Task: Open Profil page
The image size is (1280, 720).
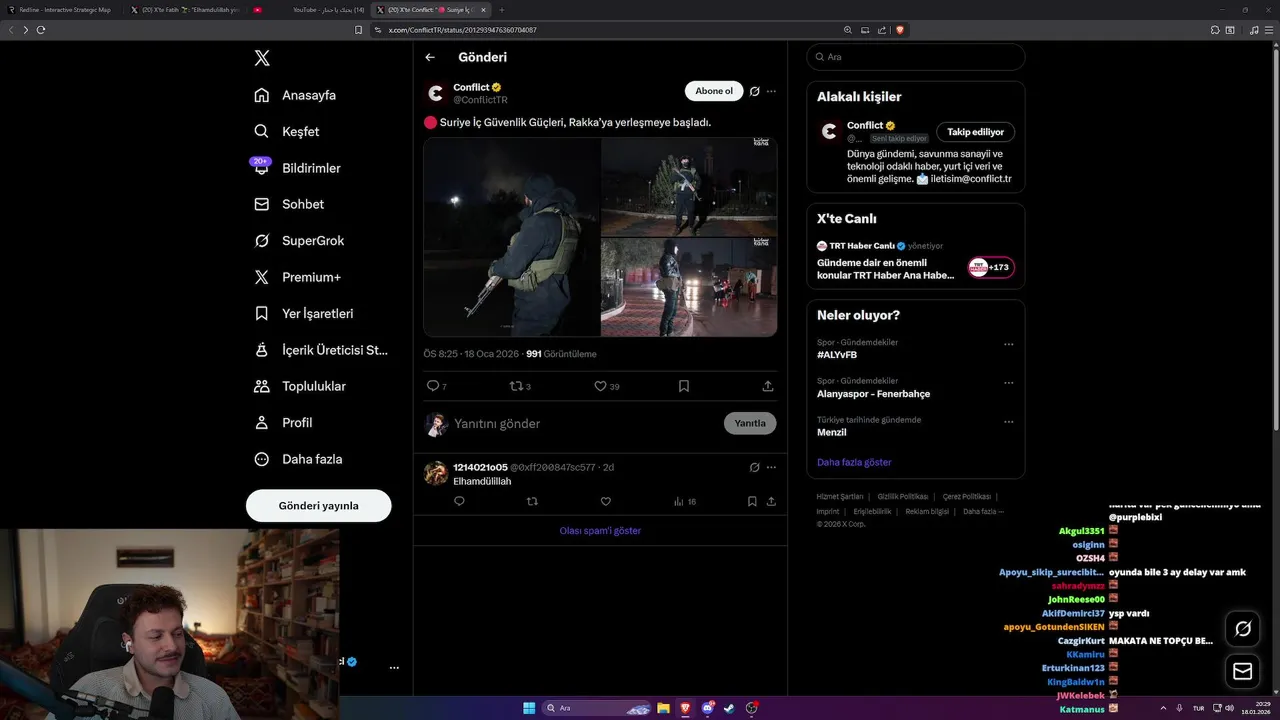Action: [x=283, y=422]
